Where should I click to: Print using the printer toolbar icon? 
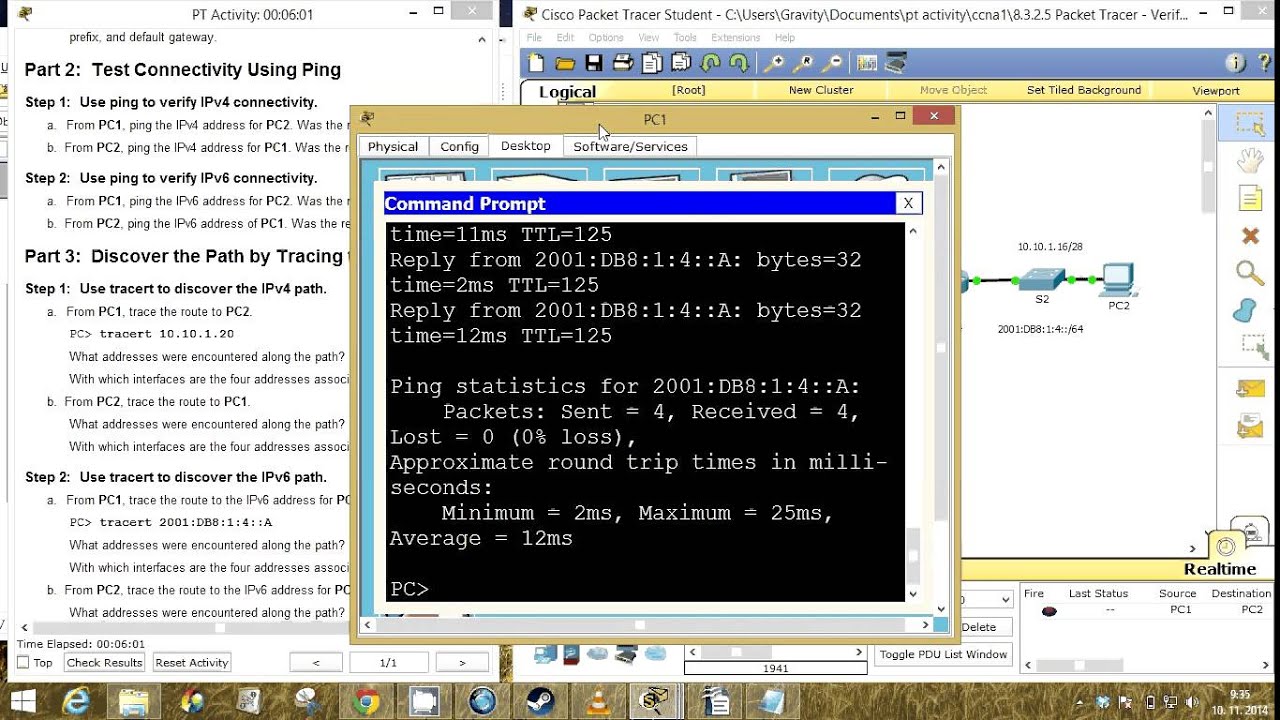point(623,63)
